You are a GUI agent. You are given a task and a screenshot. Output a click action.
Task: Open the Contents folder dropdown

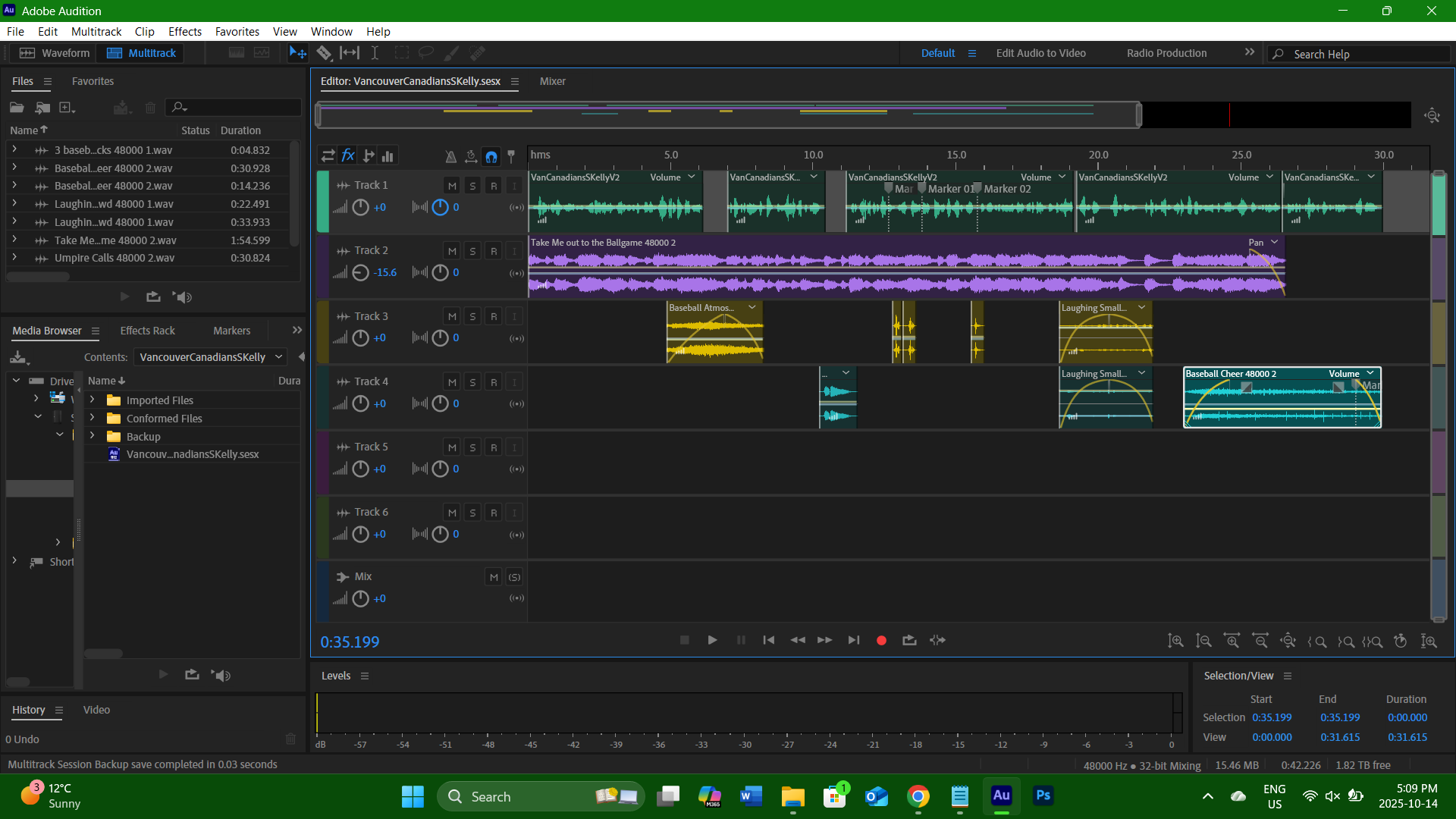[278, 357]
